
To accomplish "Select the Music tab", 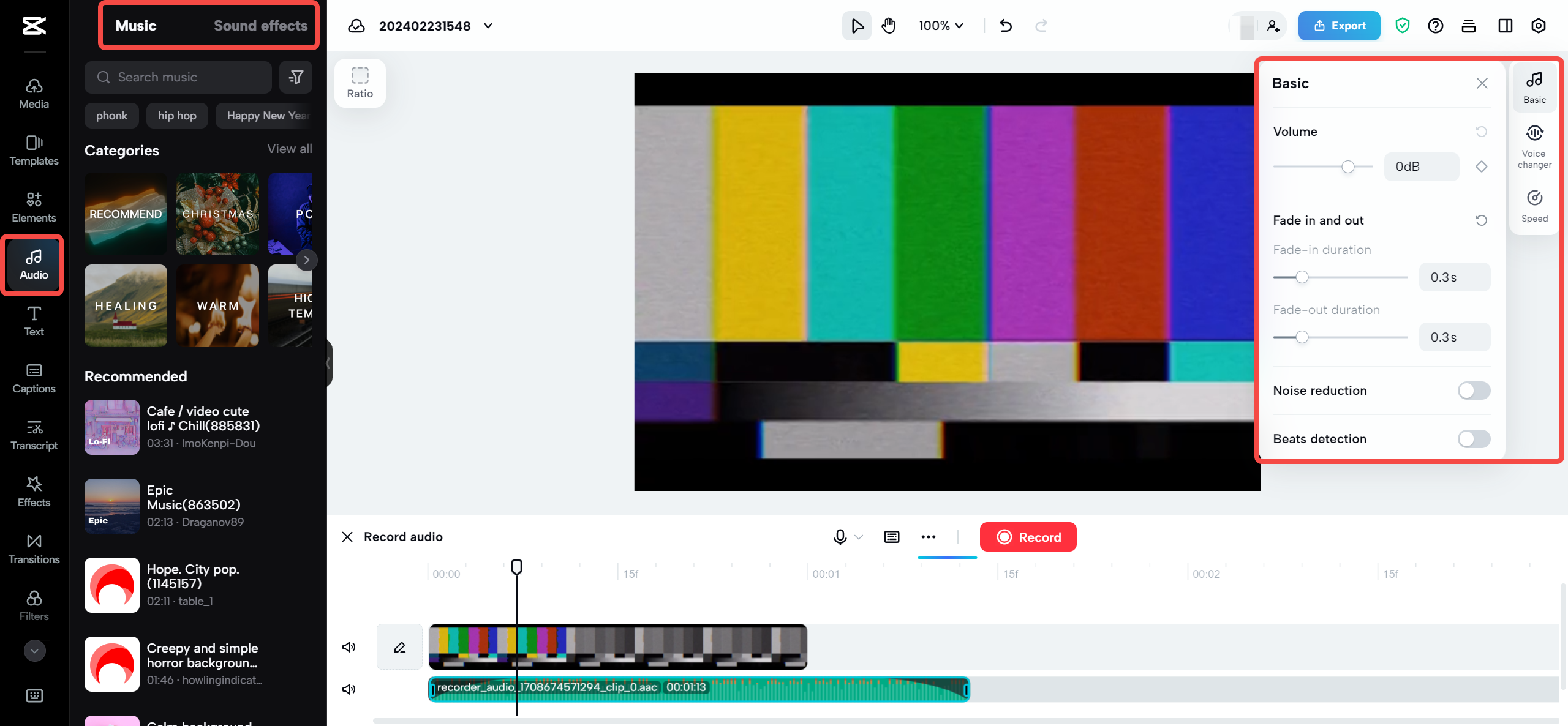I will click(x=135, y=25).
